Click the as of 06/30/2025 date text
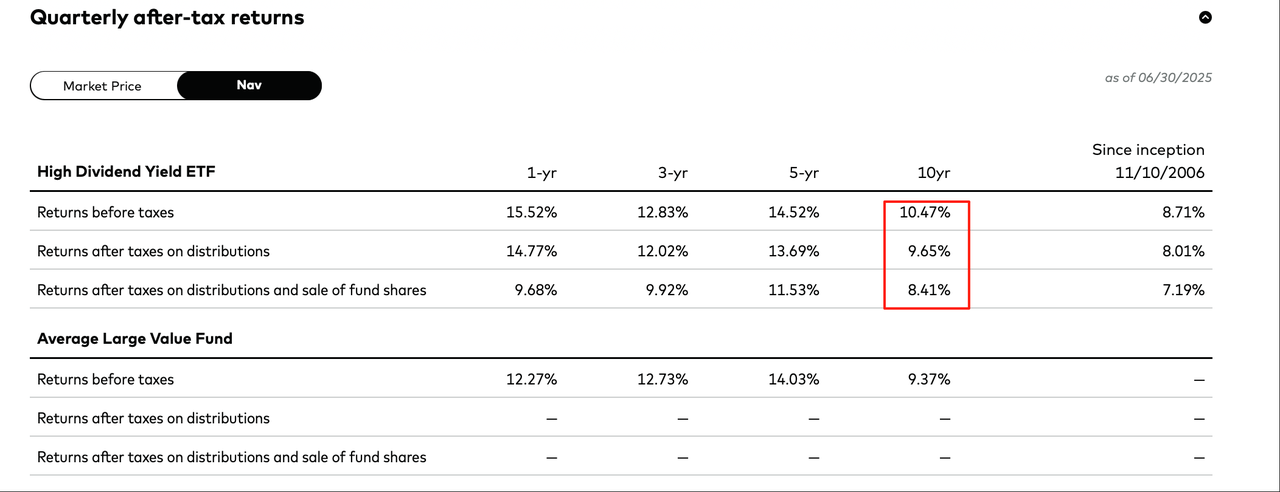The height and width of the screenshot is (492, 1280). pos(1158,78)
